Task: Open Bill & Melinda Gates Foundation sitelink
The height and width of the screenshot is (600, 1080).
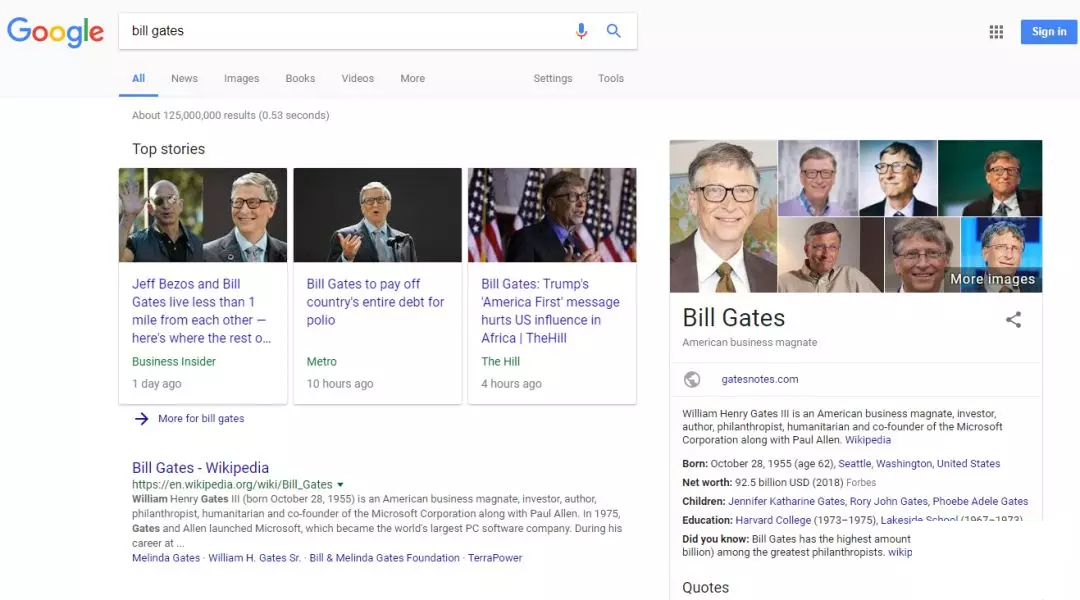Action: (384, 558)
